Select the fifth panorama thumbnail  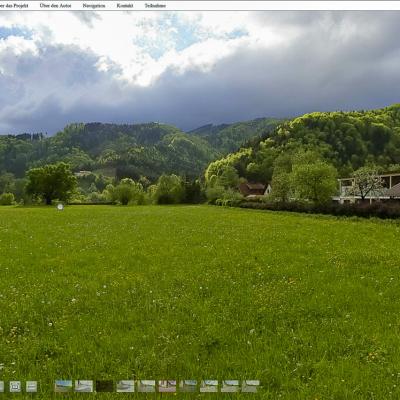pos(146,386)
